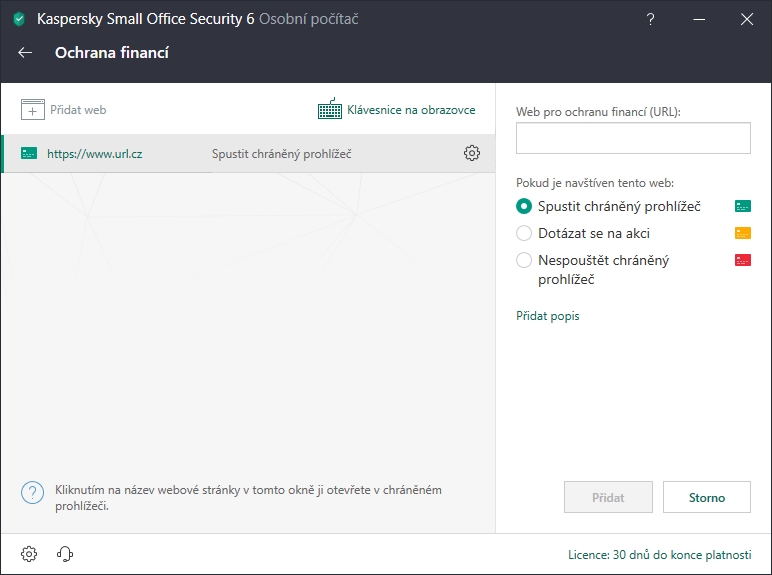The height and width of the screenshot is (575, 772).
Task: Click the Kaspersky shield logo icon
Action: pyautogui.click(x=19, y=19)
